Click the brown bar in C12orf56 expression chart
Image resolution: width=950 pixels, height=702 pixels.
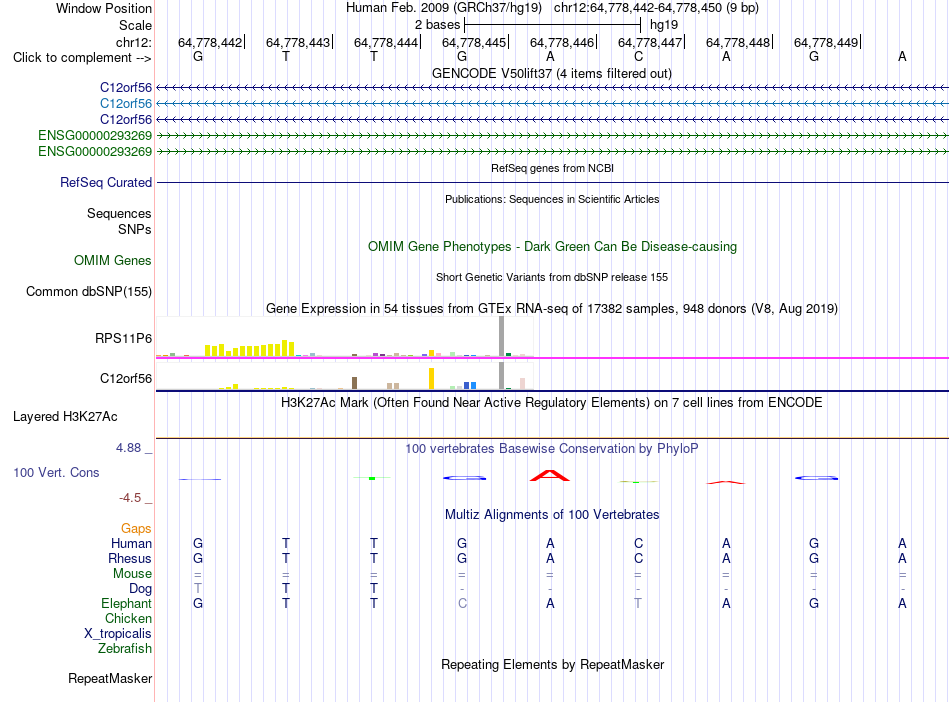pos(354,383)
